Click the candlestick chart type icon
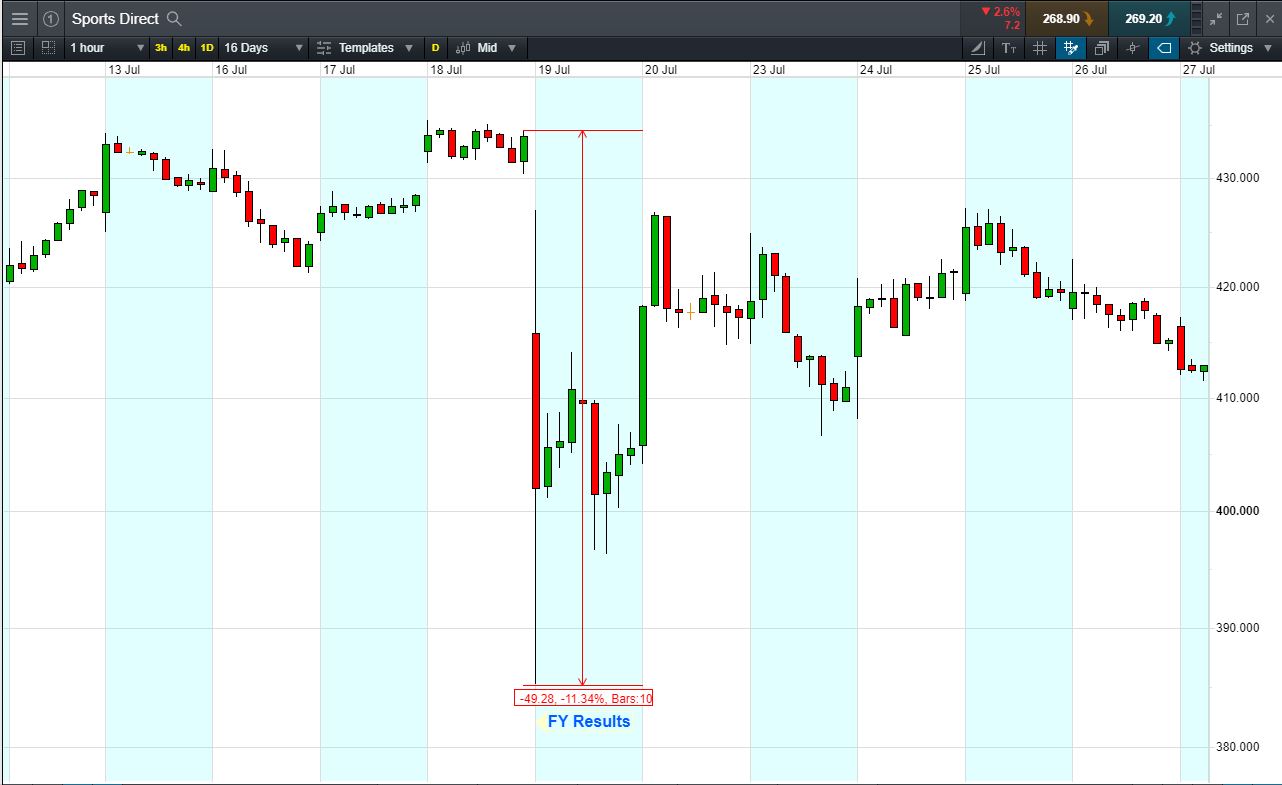 (x=463, y=48)
